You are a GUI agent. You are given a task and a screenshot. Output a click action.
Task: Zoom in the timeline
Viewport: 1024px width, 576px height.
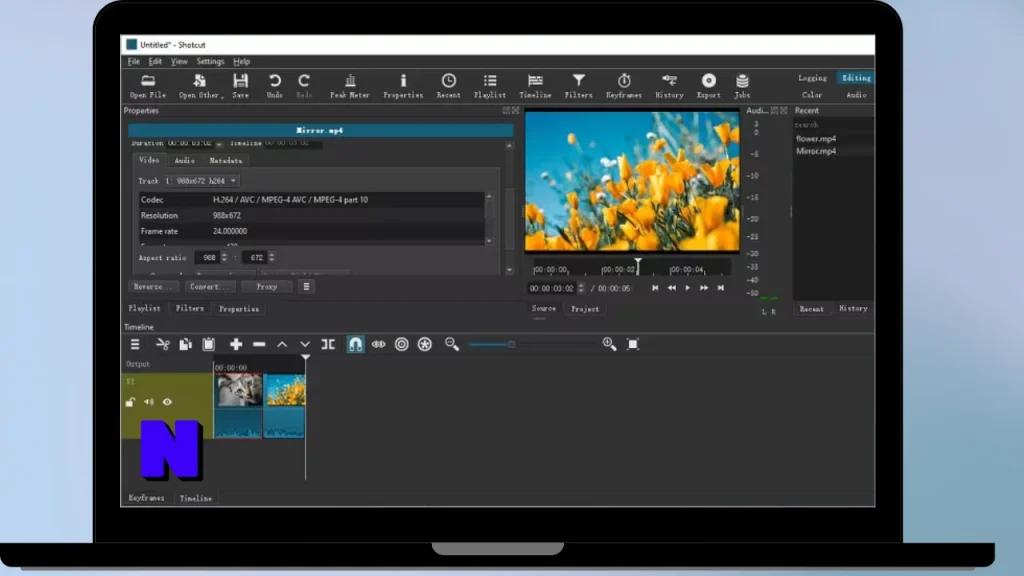[x=609, y=344]
